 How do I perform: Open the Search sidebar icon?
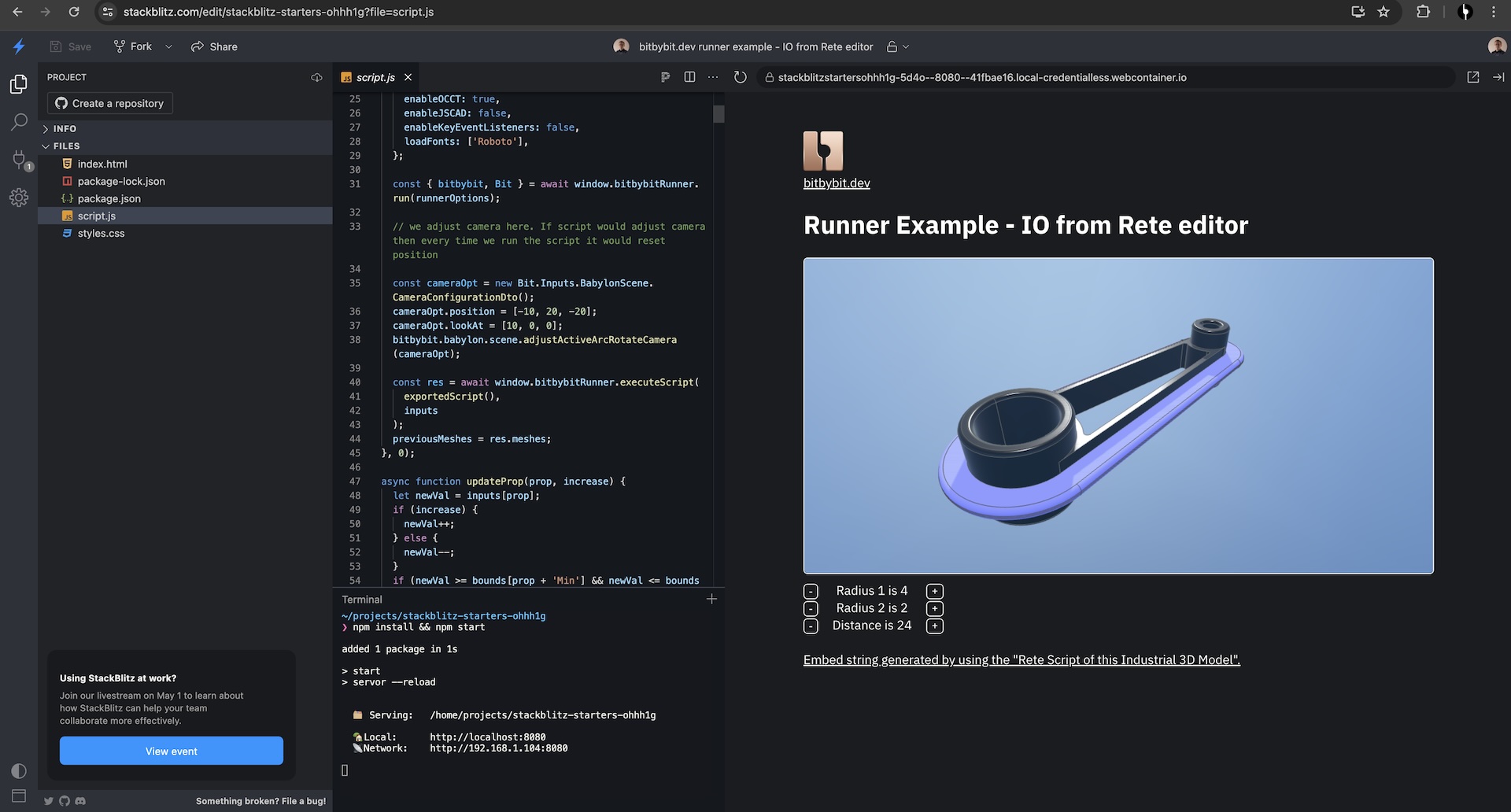point(19,122)
